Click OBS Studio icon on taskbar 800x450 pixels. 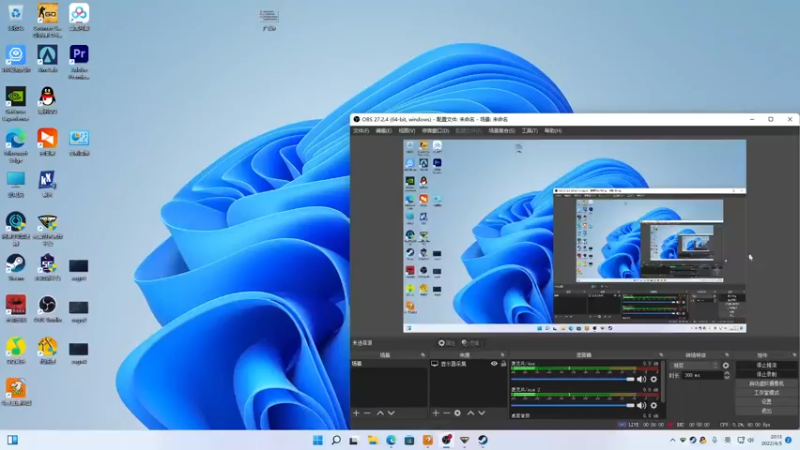446,440
